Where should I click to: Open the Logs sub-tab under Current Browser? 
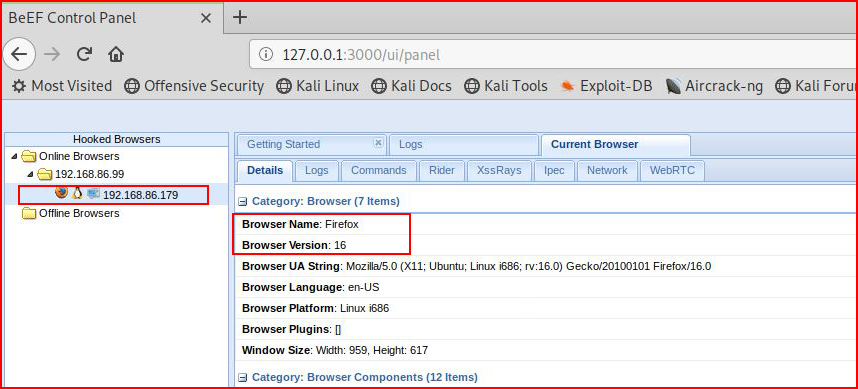(x=317, y=170)
